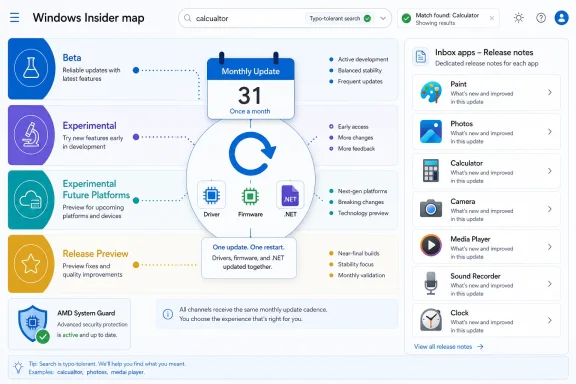Screen dimensions: 576x384
Task: Click More feedback bullet text
Action: (356, 149)
